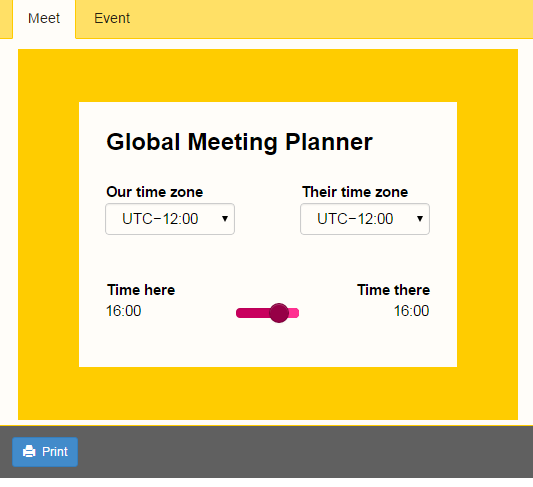Open the Their time zone dropdown arrow
The width and height of the screenshot is (533, 487).
click(420, 219)
